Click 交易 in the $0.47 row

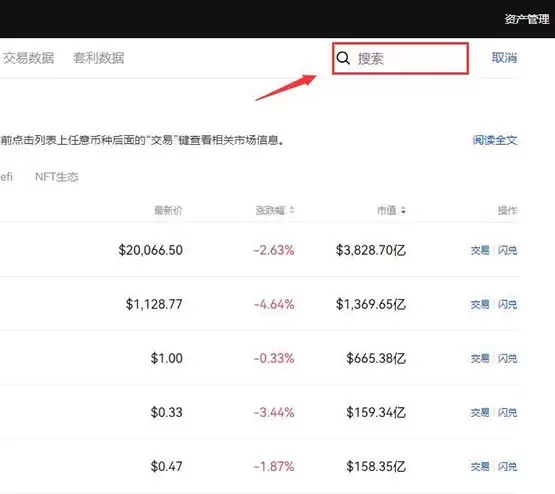(x=480, y=467)
